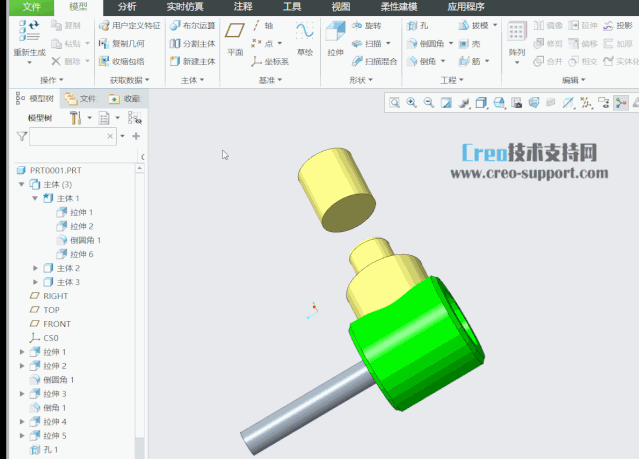The image size is (639, 459).
Task: Open the 形状 group dropdown
Action: 361,80
